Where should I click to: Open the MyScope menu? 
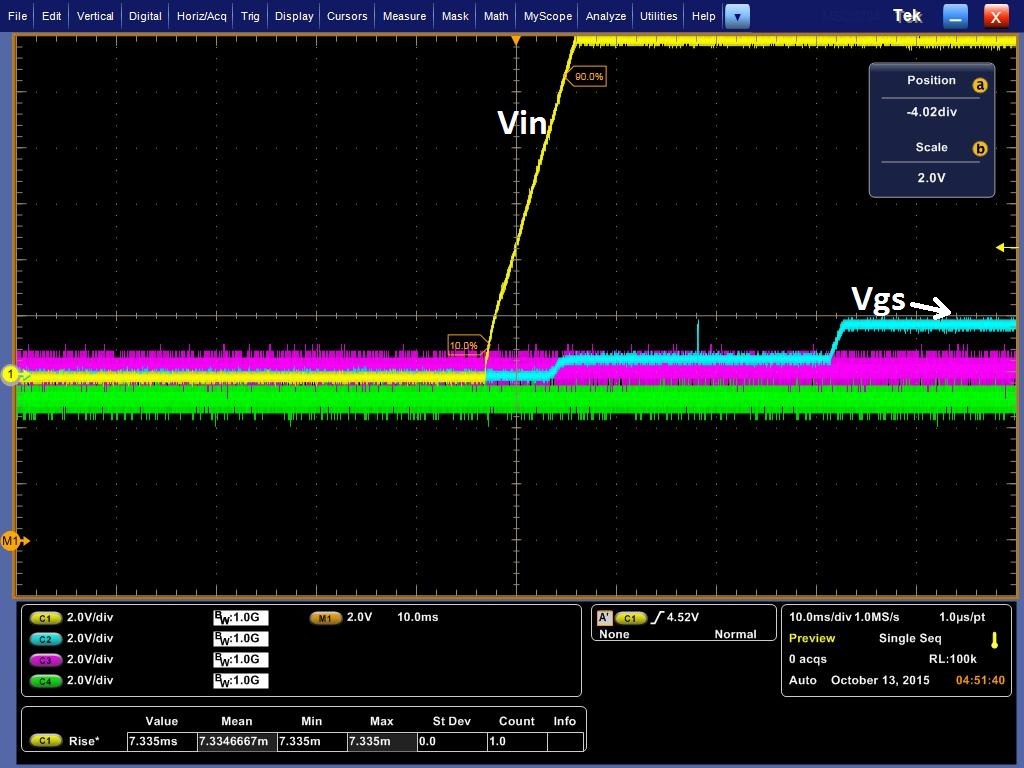point(547,16)
